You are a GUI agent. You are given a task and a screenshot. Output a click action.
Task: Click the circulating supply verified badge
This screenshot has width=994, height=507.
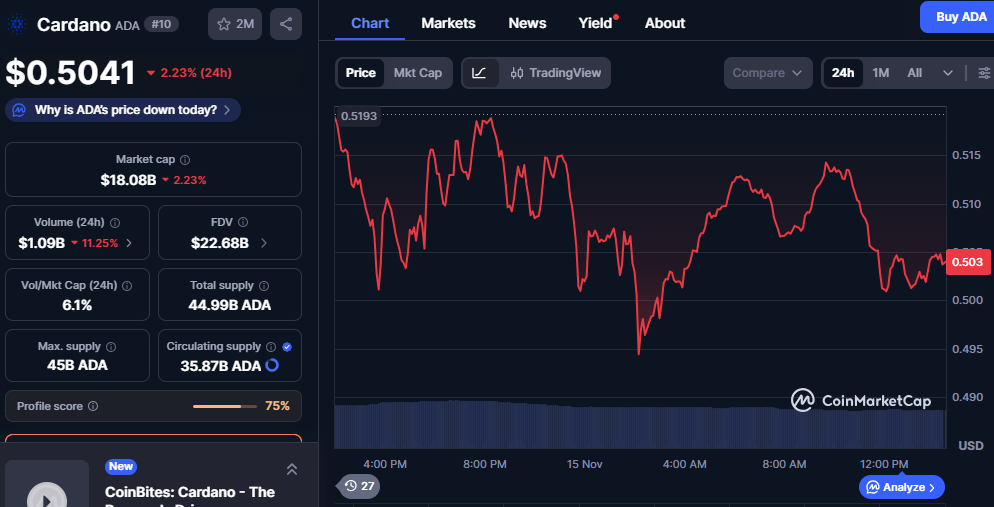click(x=287, y=347)
